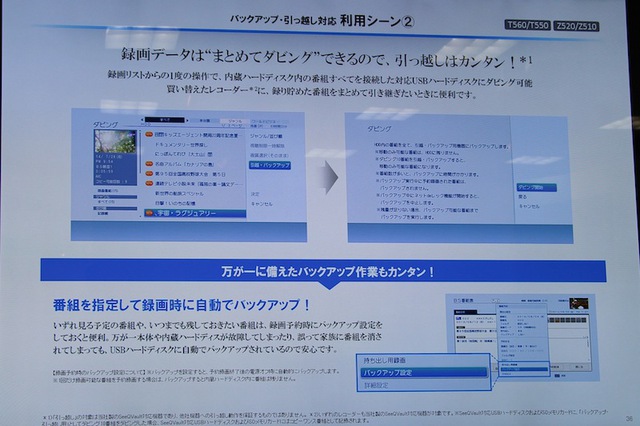Image resolution: width=640 pixels, height=426 pixels.
Task: Click orange icon on 宇宙・ラグジュアリー row
Action: coord(149,213)
